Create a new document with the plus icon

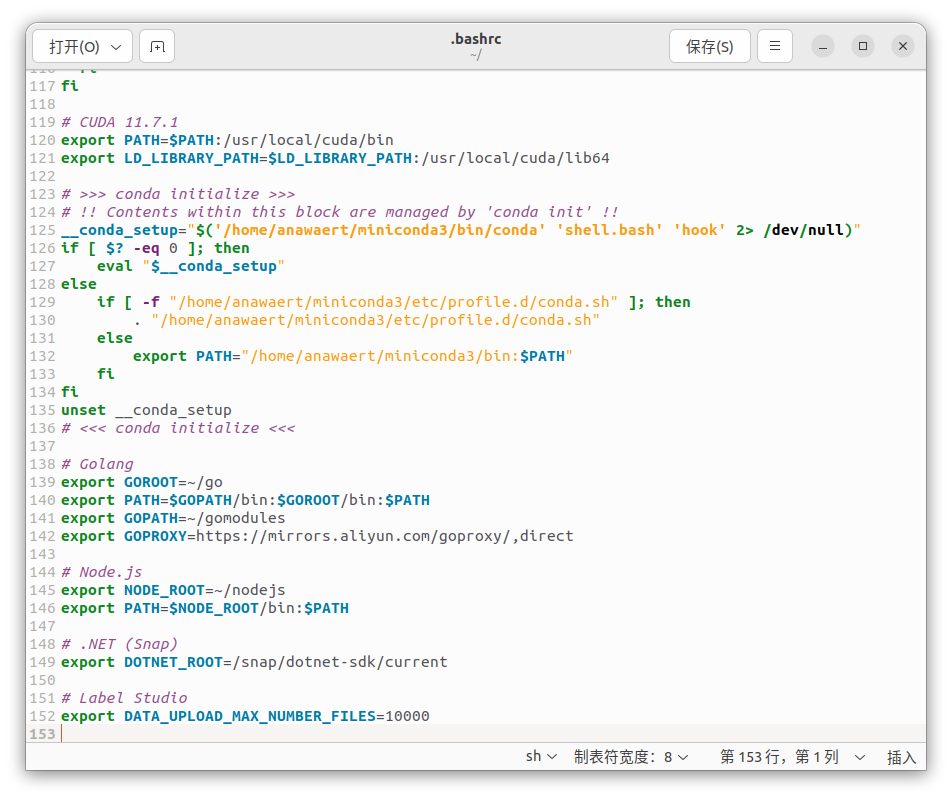[157, 46]
